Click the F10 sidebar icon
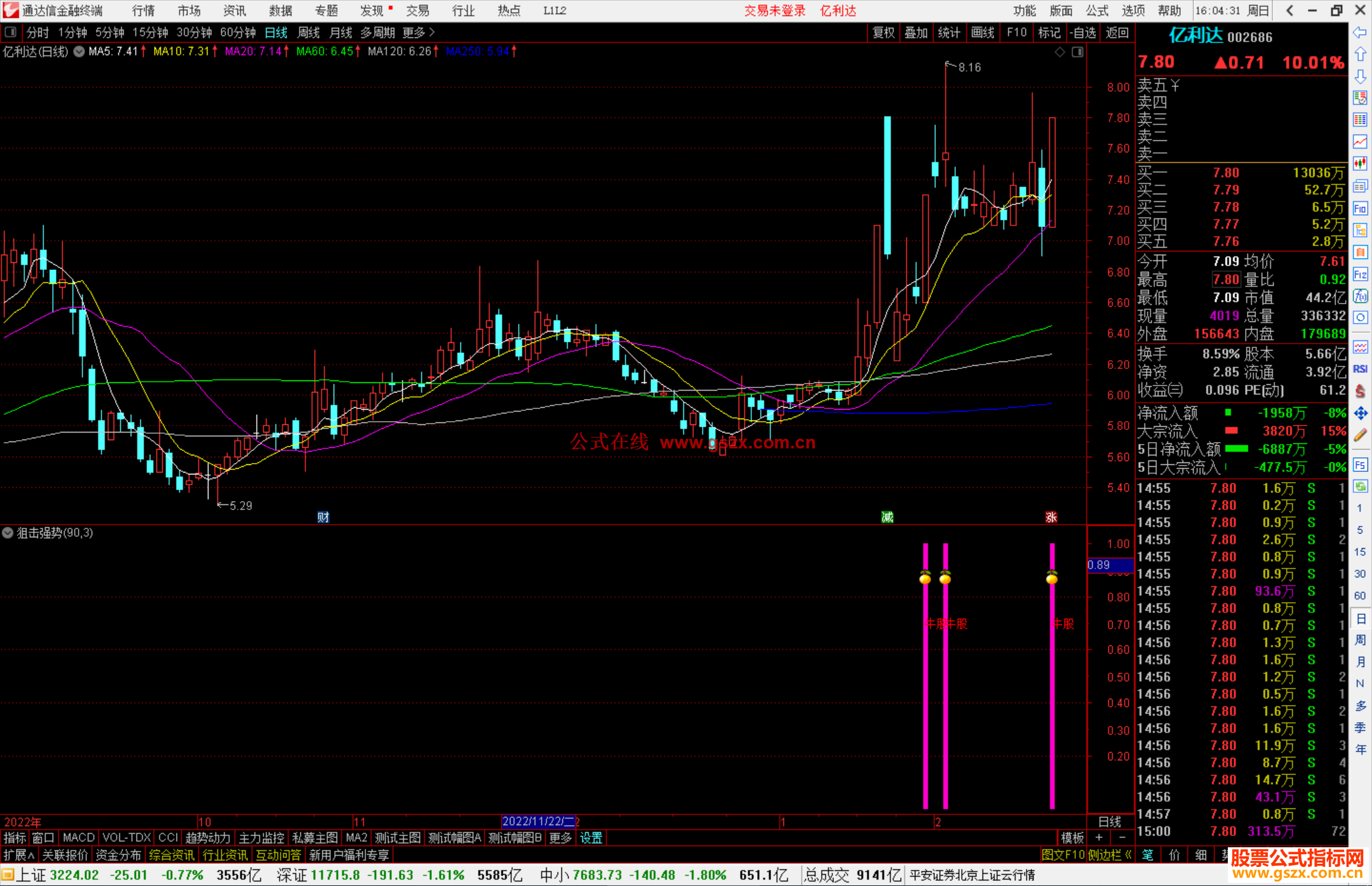The image size is (1372, 886). pyautogui.click(x=1360, y=208)
